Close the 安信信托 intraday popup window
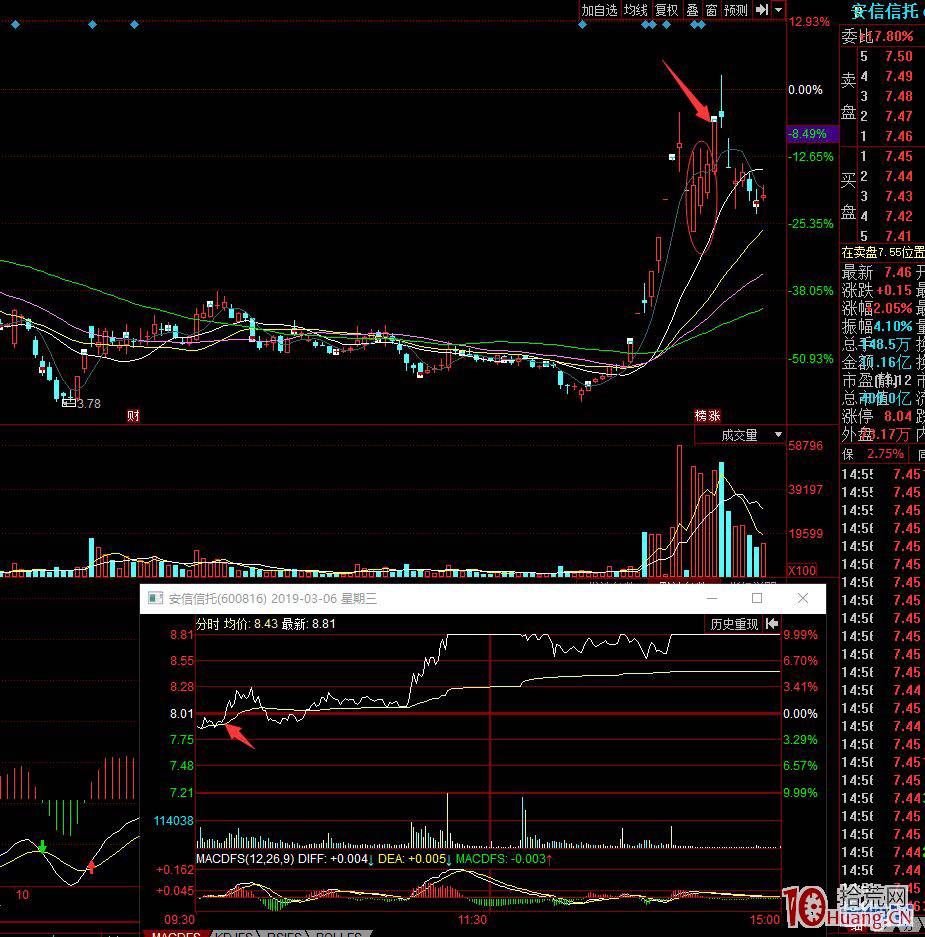Viewport: 925px width, 937px height. pos(803,598)
